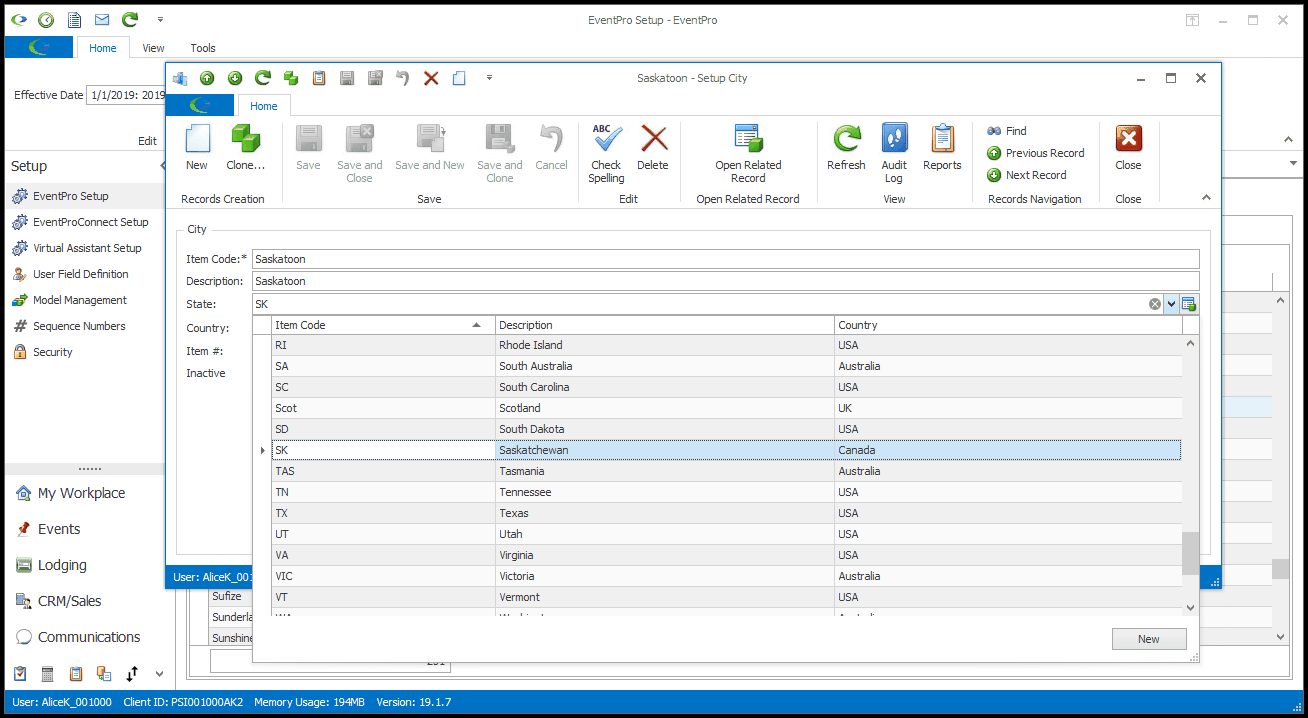
Task: Select EventProConnect Setup in sidebar
Action: pyautogui.click(x=84, y=222)
